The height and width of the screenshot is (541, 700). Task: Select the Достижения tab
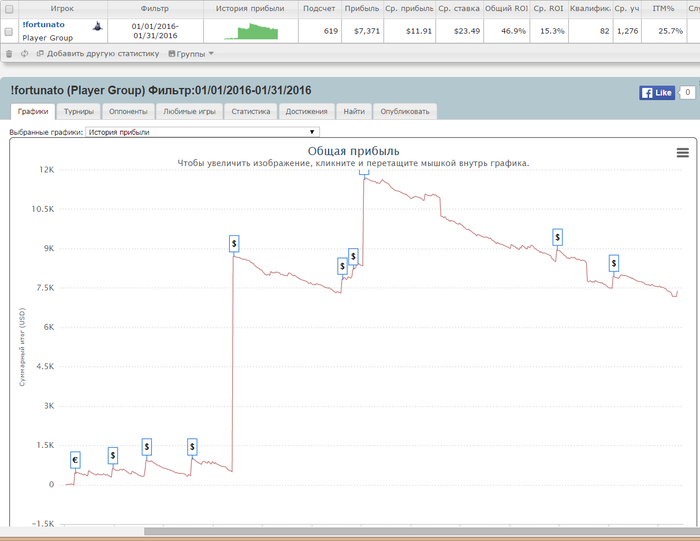306,112
